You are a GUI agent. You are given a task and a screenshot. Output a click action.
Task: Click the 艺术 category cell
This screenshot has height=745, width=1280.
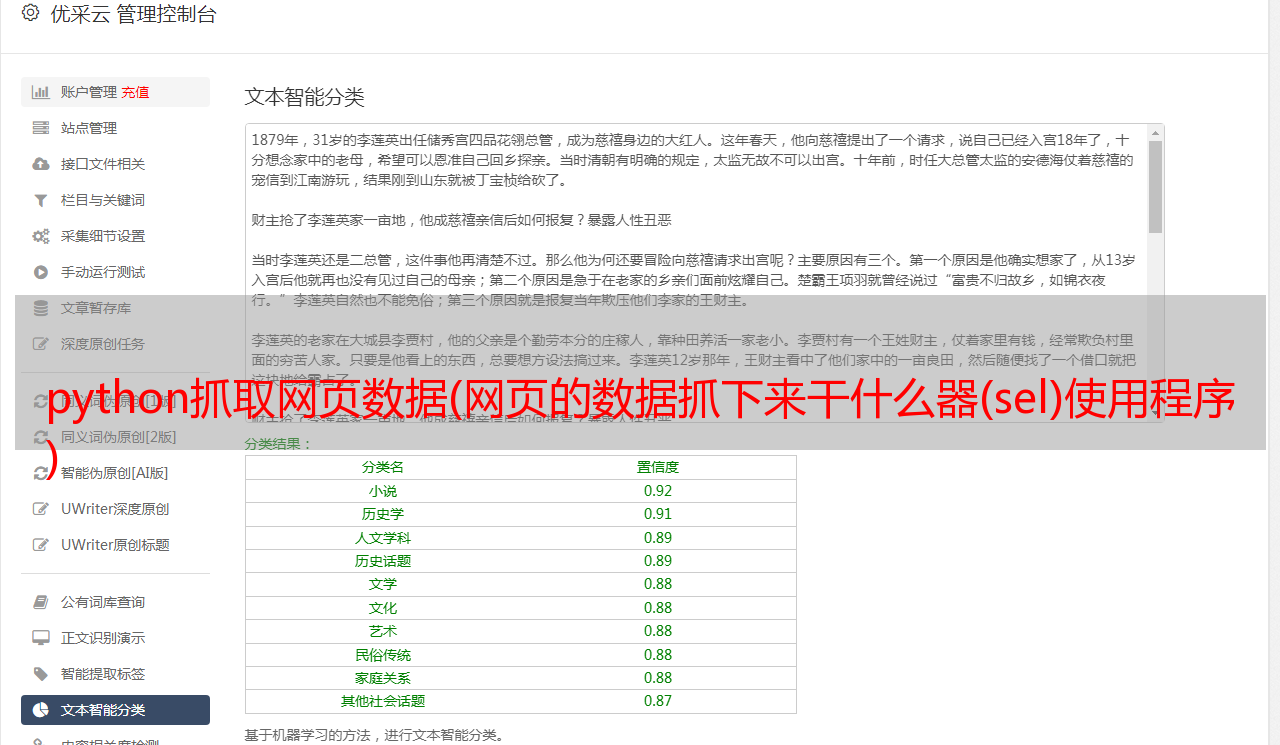click(x=383, y=631)
